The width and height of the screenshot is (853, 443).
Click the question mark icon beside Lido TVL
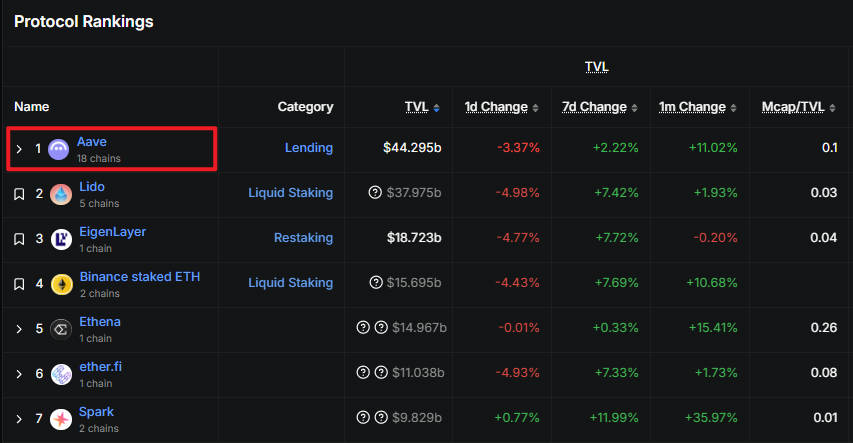click(375, 193)
